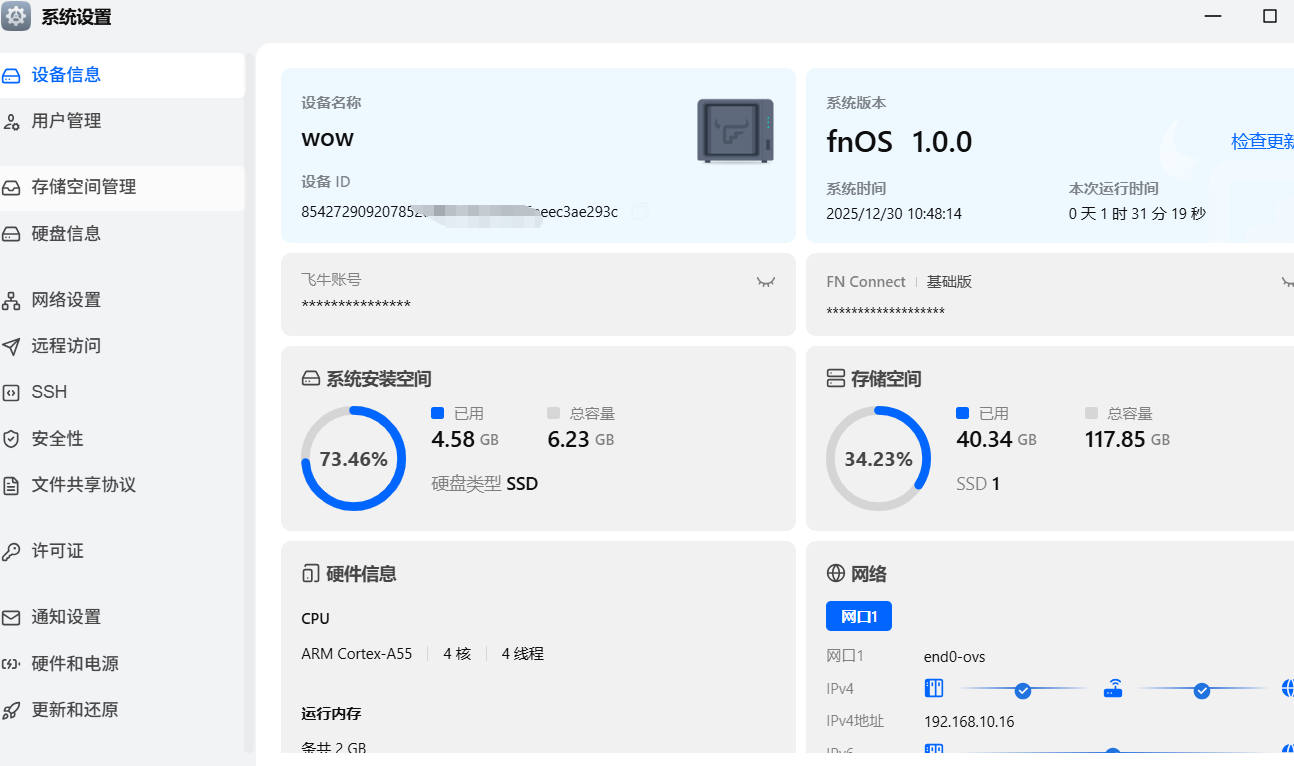The width and height of the screenshot is (1294, 766).
Task: Click the storage icon beside 存储空间 heading
Action: pyautogui.click(x=836, y=379)
